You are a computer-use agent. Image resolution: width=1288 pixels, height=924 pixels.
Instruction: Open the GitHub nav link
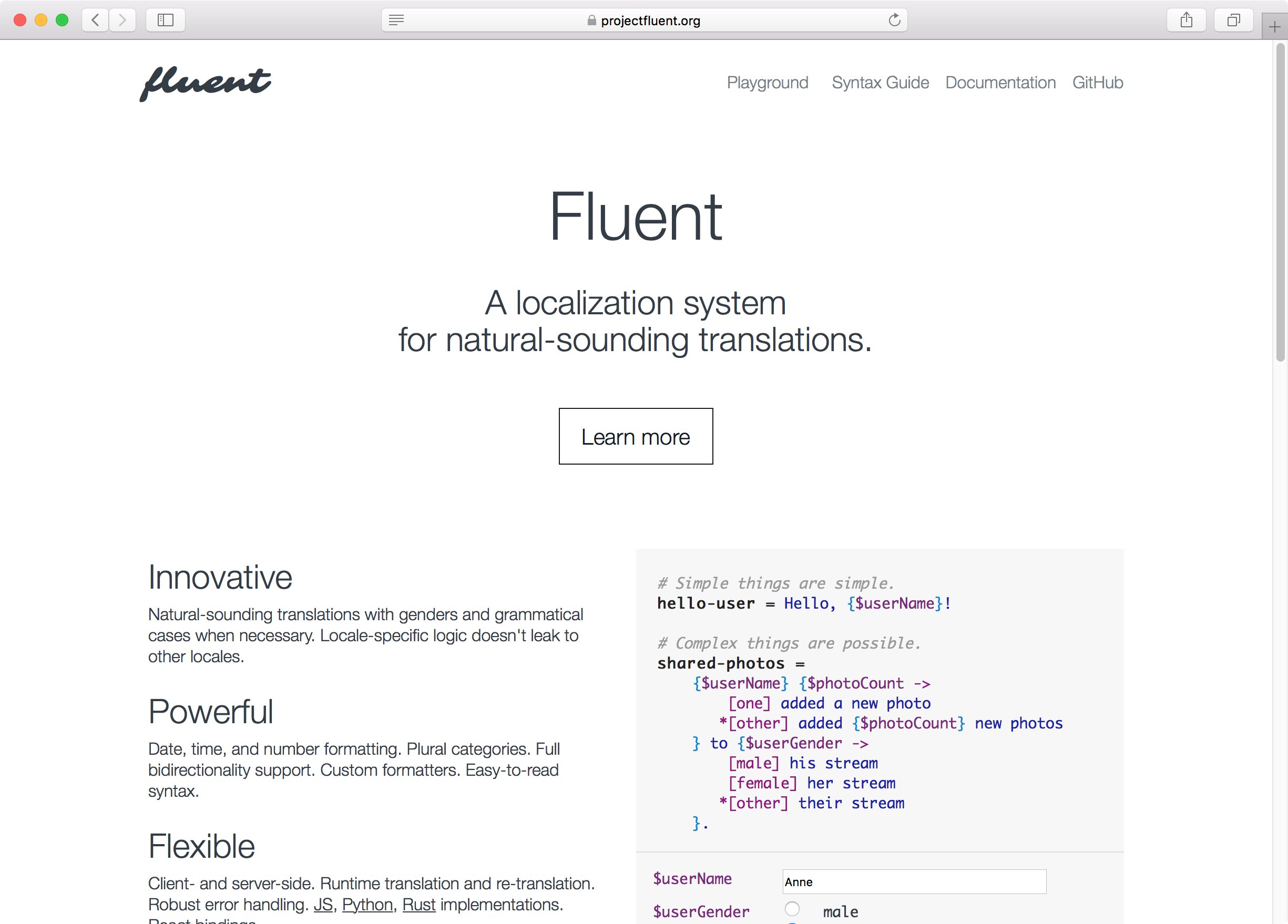tap(1097, 83)
